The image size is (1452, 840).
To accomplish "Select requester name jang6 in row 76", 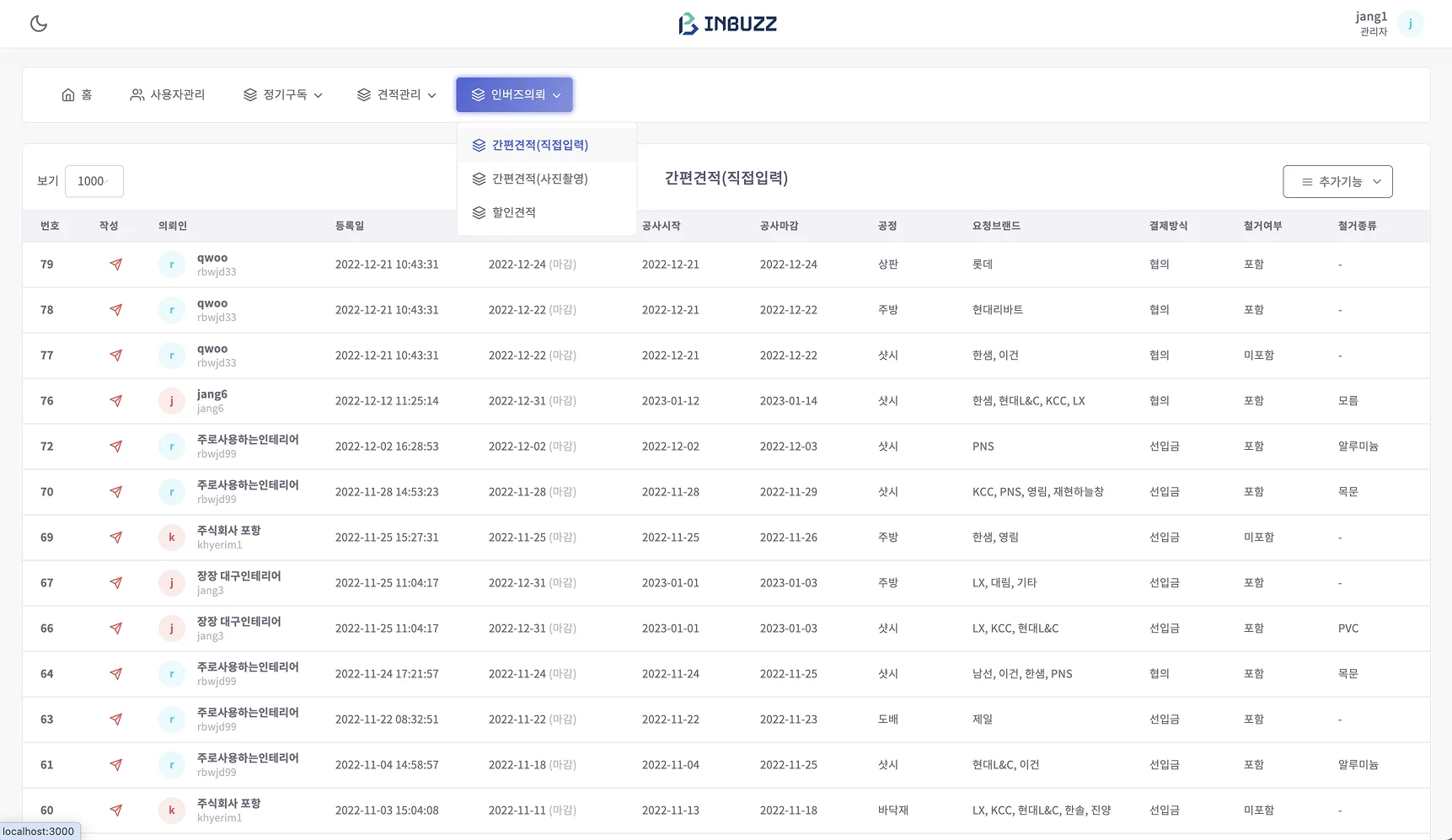I will coord(212,394).
